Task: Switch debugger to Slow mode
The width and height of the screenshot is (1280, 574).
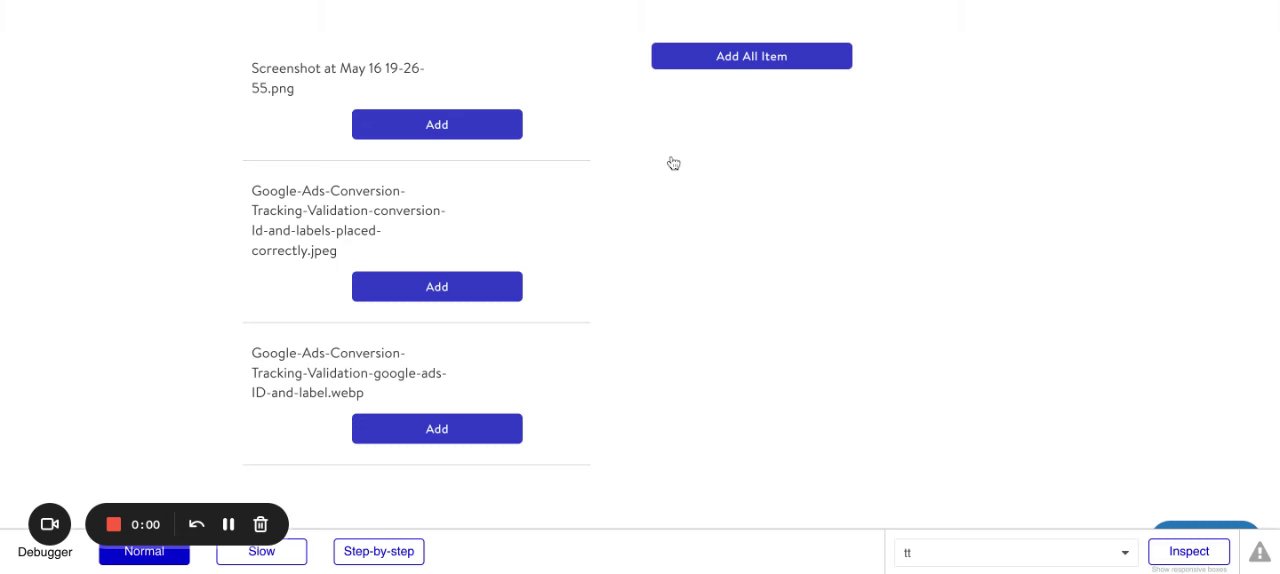Action: [261, 552]
